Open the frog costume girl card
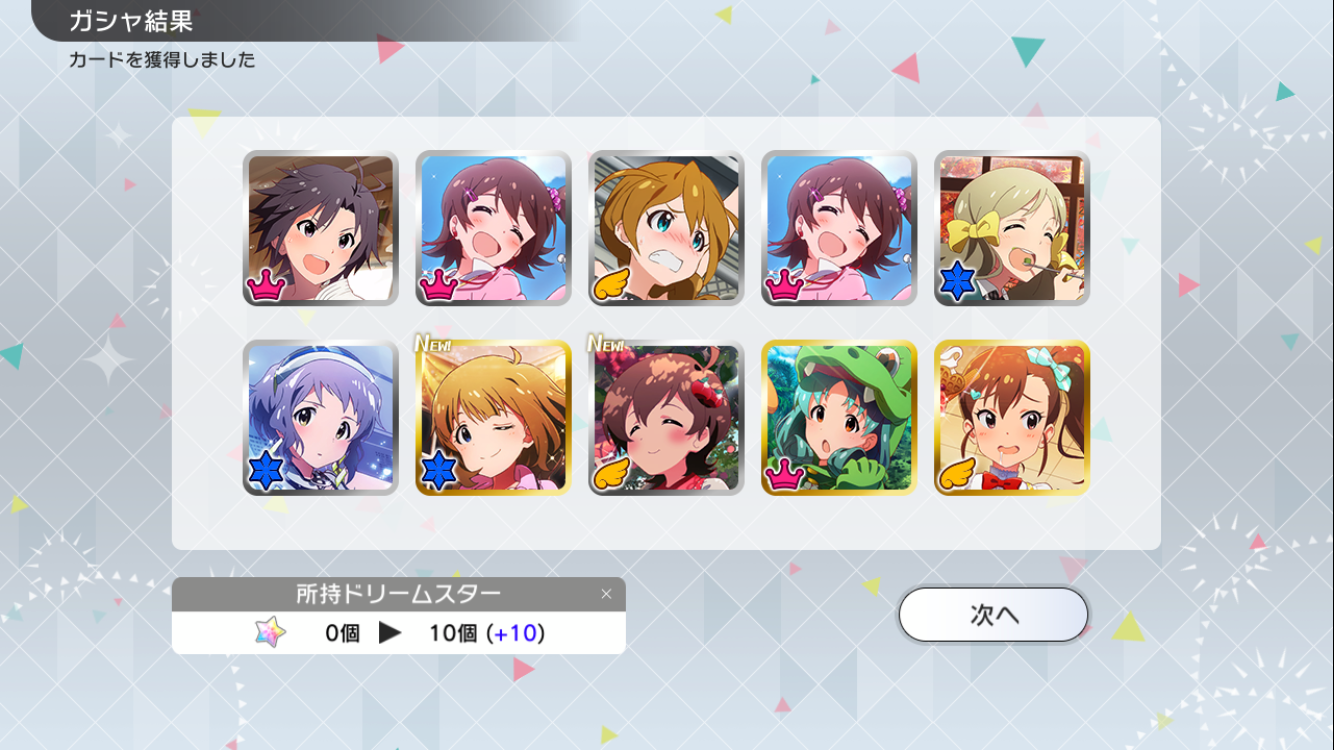Image resolution: width=1334 pixels, height=750 pixels. (x=839, y=417)
